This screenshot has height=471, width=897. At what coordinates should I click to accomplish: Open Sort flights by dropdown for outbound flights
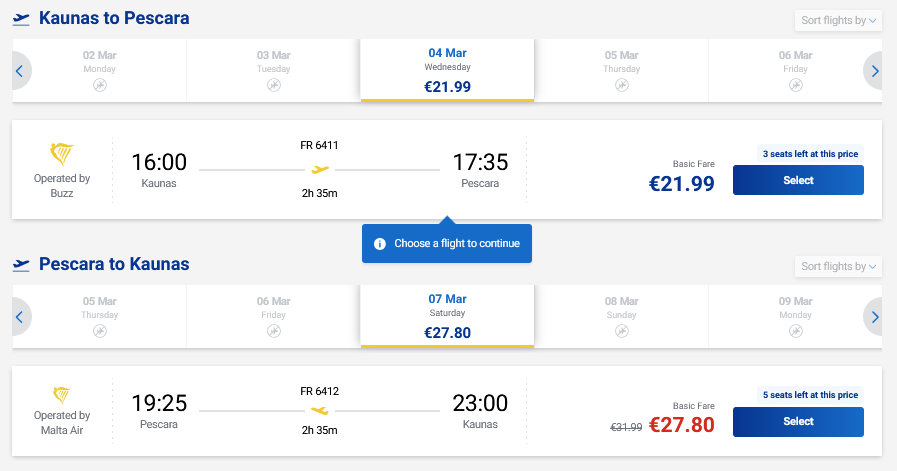click(x=838, y=20)
